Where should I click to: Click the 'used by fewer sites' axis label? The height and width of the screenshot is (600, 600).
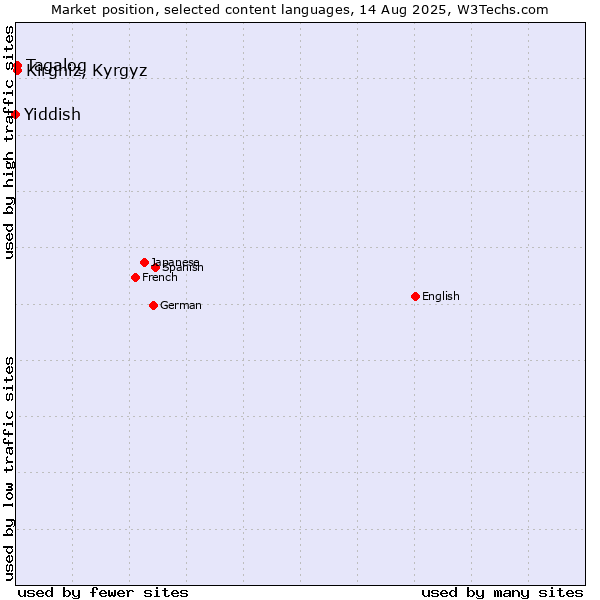click(103, 593)
